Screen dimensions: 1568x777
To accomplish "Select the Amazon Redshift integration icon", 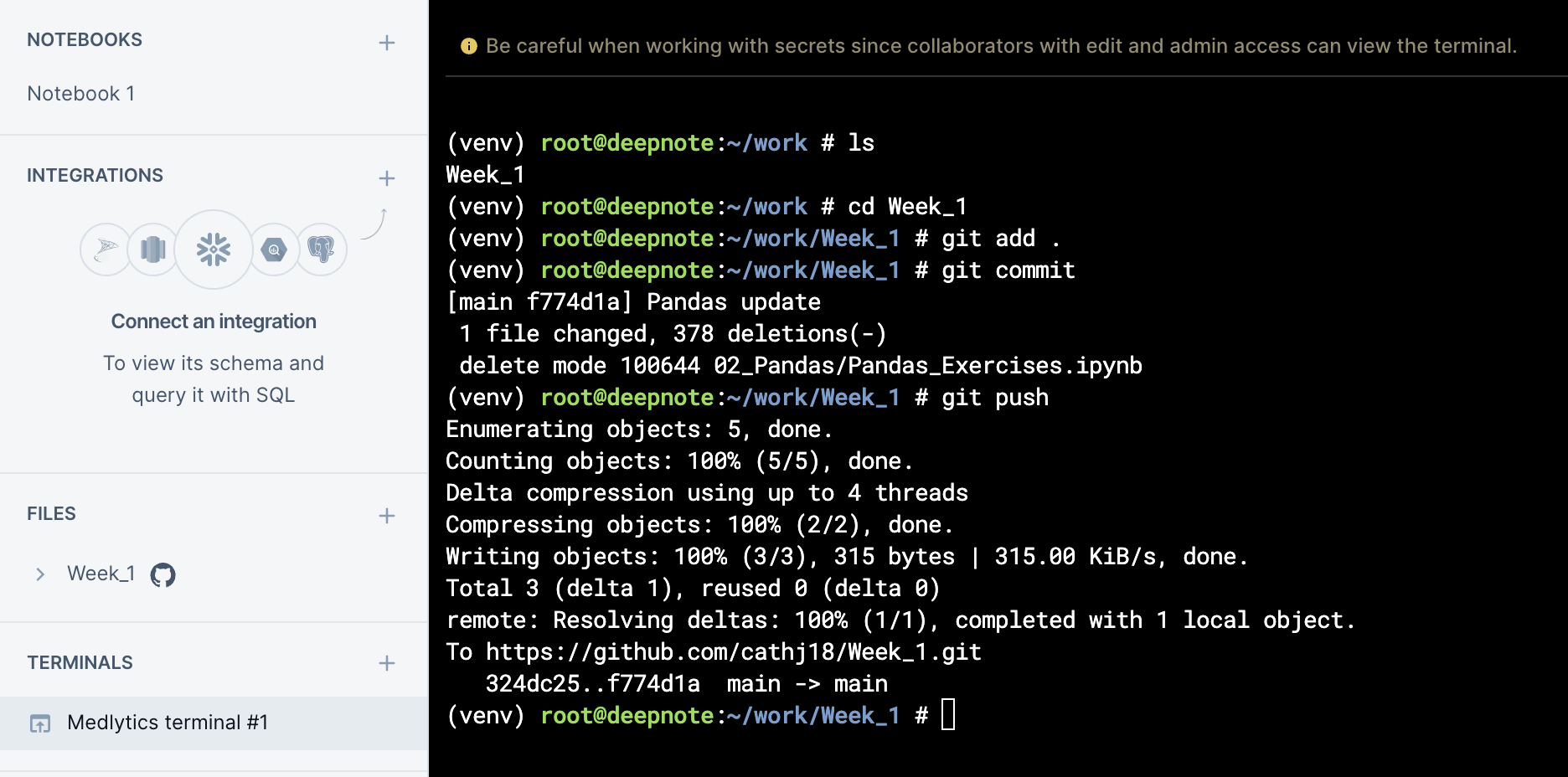I will click(152, 249).
